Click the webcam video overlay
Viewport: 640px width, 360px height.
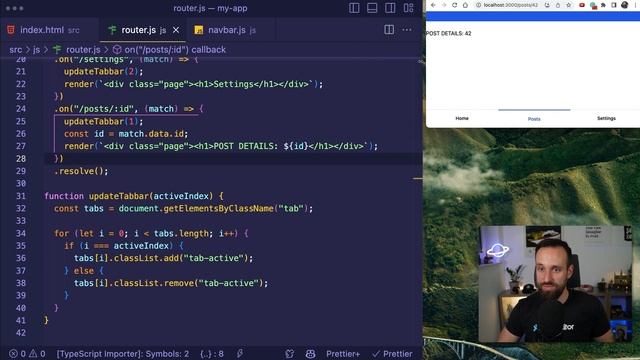point(555,284)
